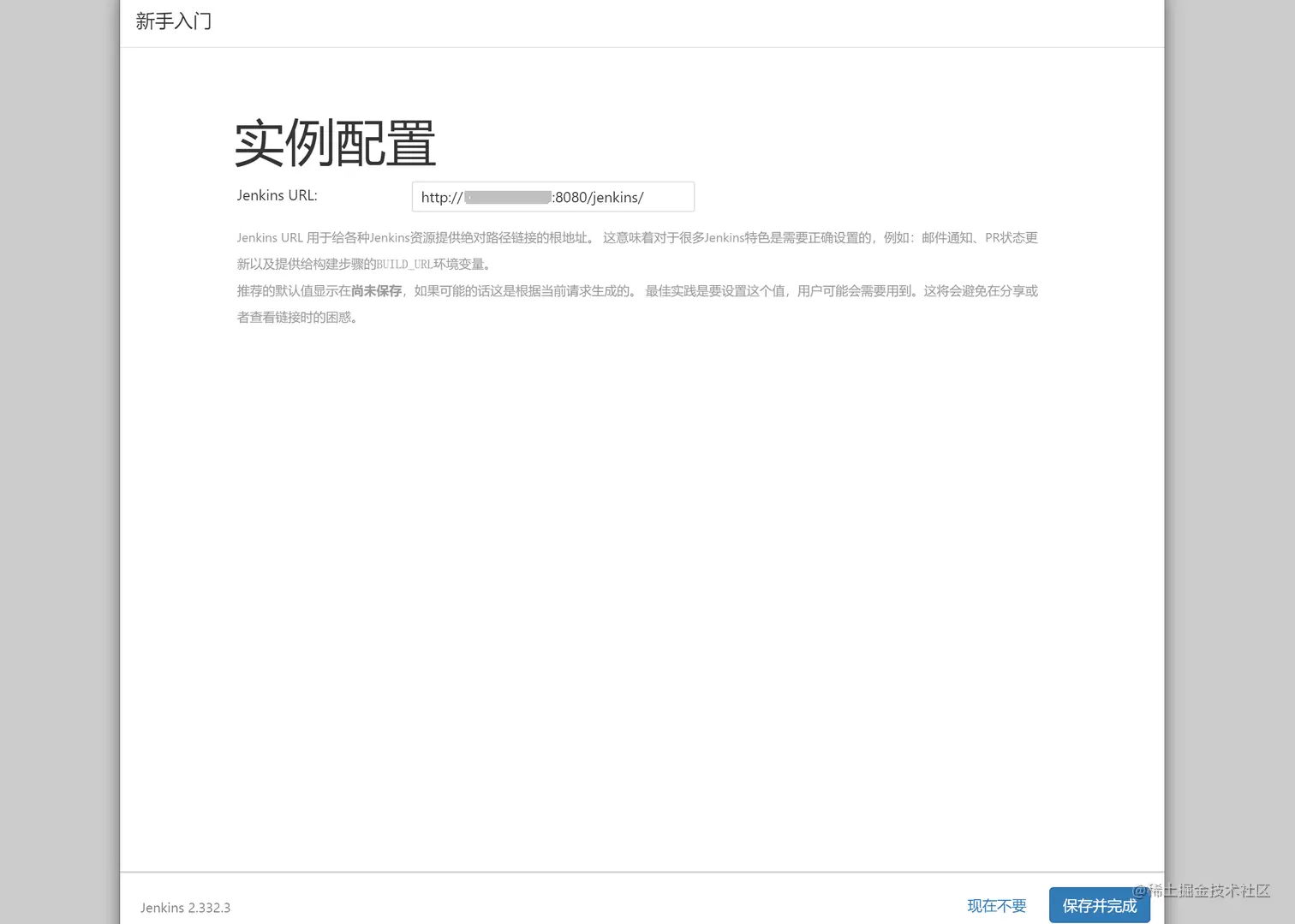Image resolution: width=1295 pixels, height=924 pixels.
Task: Select the setup wizard top header bar
Action: 642,23
